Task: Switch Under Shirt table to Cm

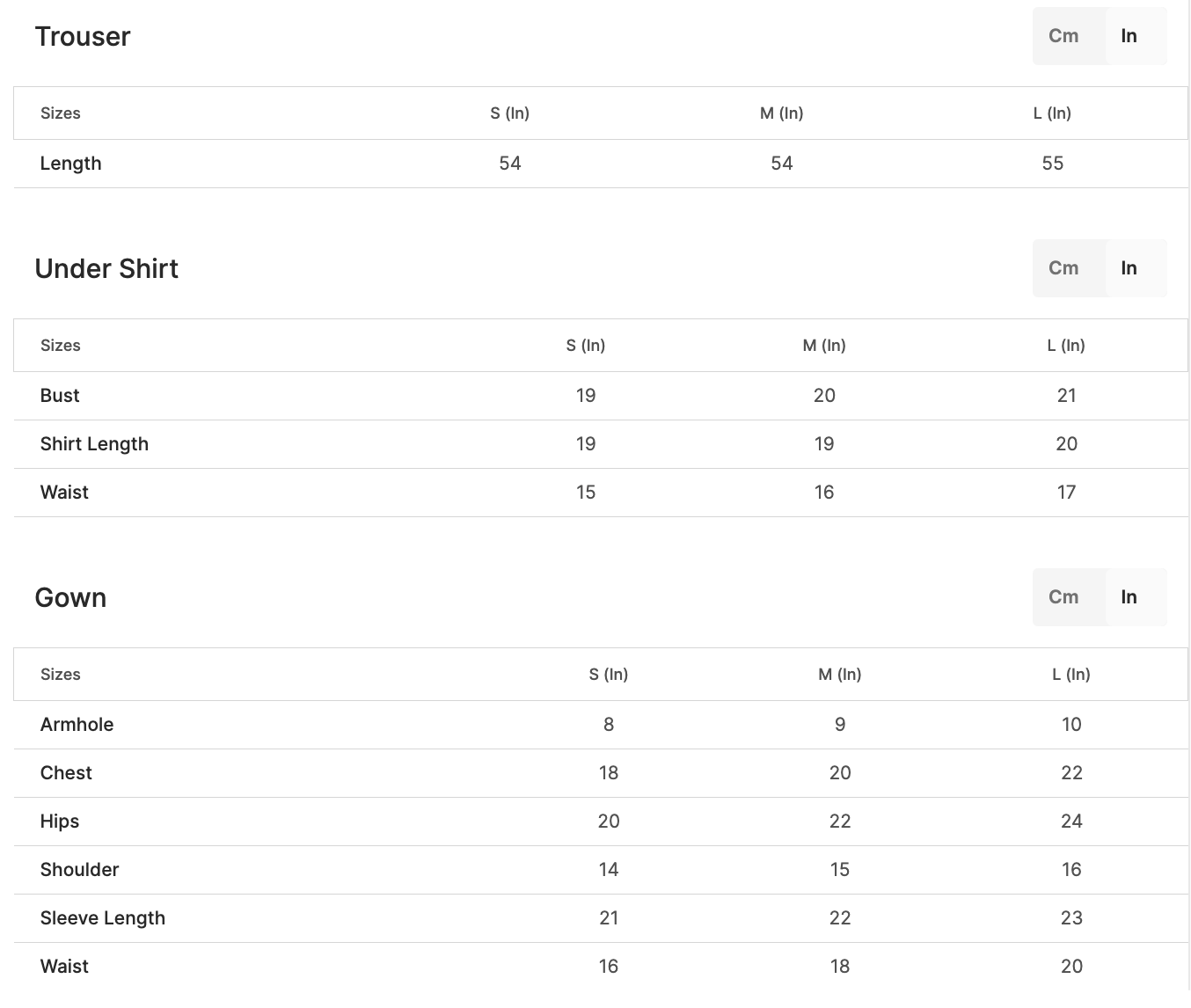Action: [x=1063, y=268]
